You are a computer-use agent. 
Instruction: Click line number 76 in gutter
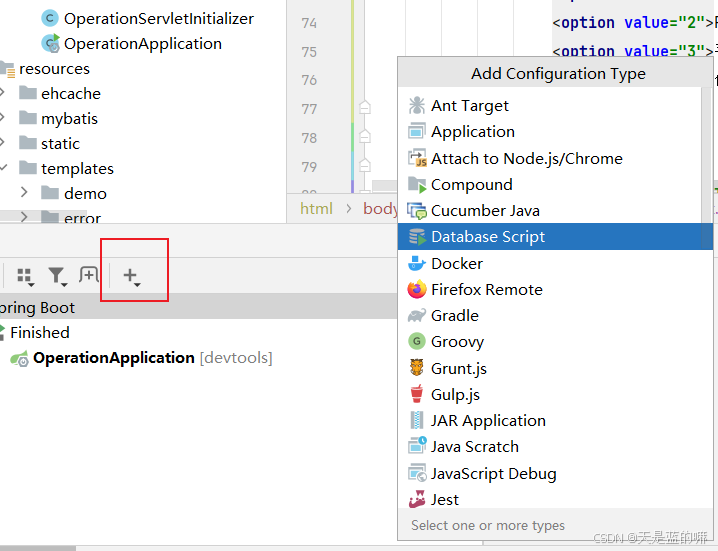pos(310,80)
